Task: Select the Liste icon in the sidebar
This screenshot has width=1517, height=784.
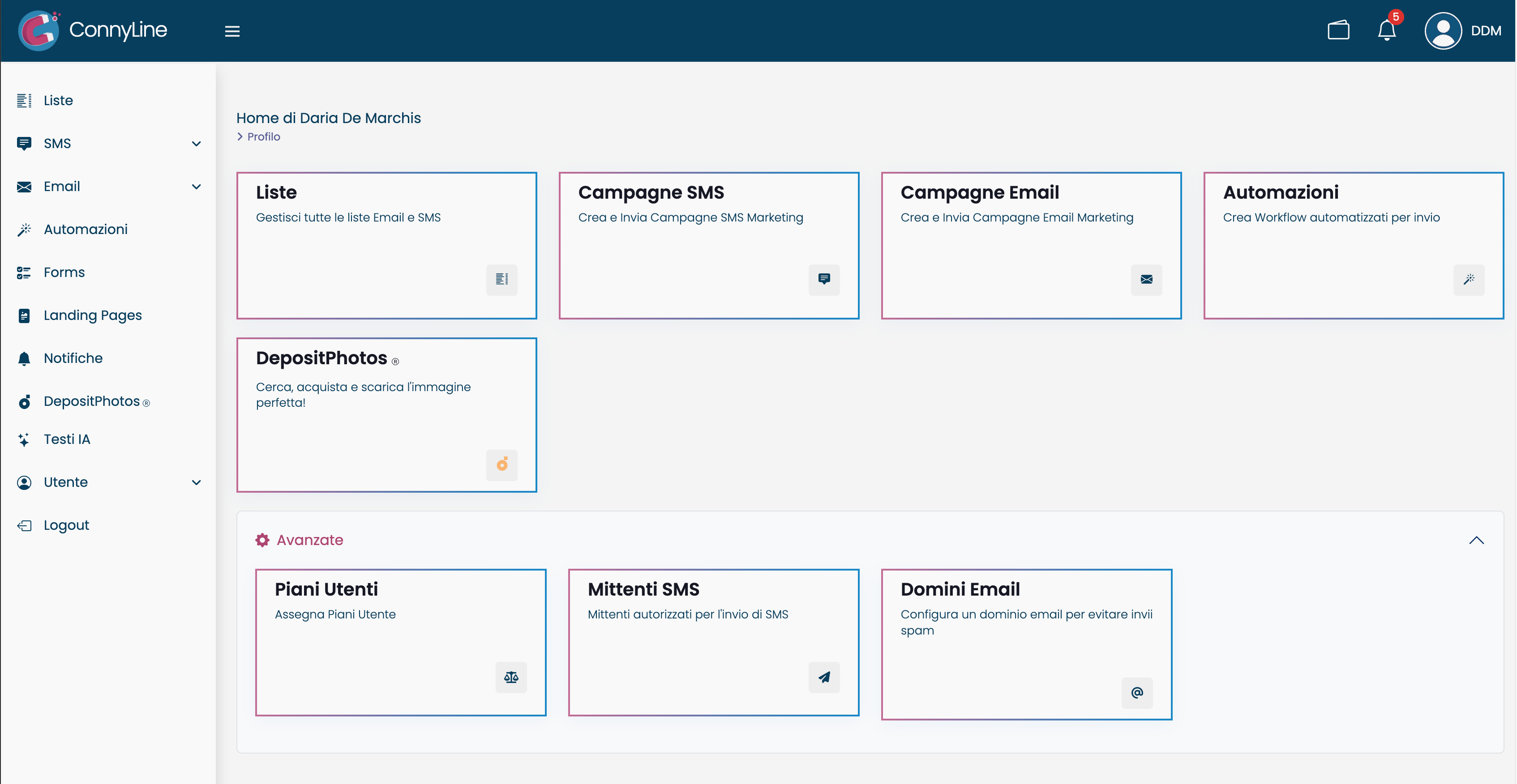Action: 24,100
